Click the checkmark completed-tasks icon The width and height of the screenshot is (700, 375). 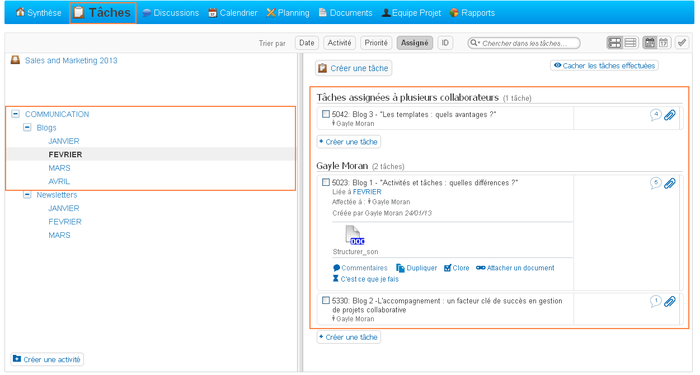tap(682, 43)
